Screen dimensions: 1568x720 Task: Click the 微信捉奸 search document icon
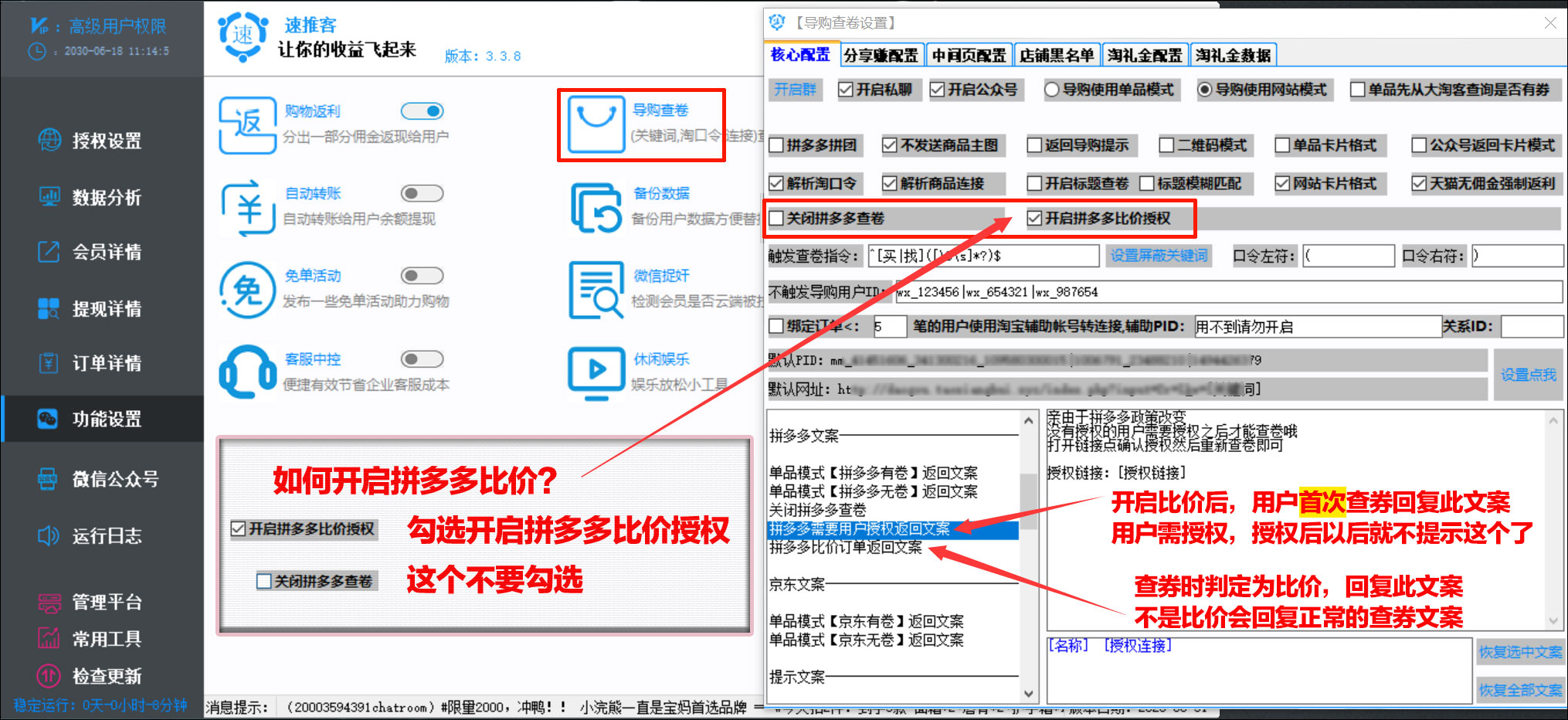[x=596, y=290]
